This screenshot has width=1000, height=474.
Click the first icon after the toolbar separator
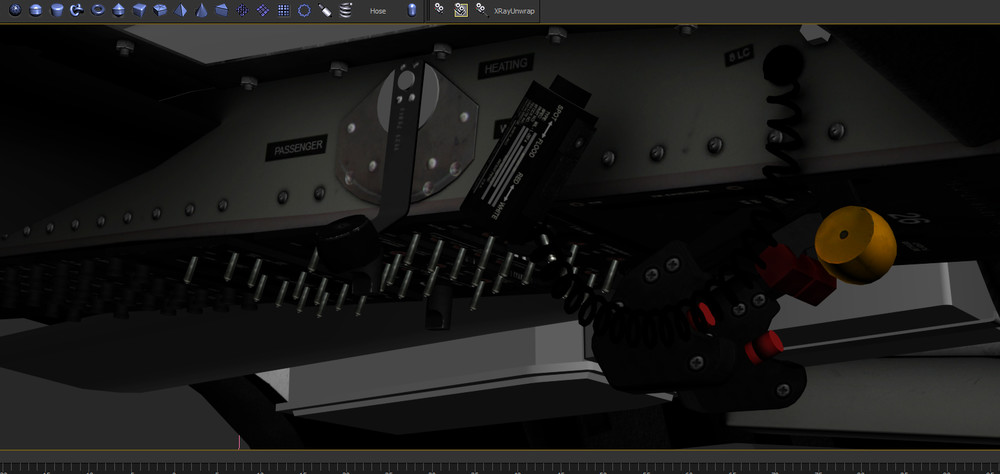(x=439, y=11)
